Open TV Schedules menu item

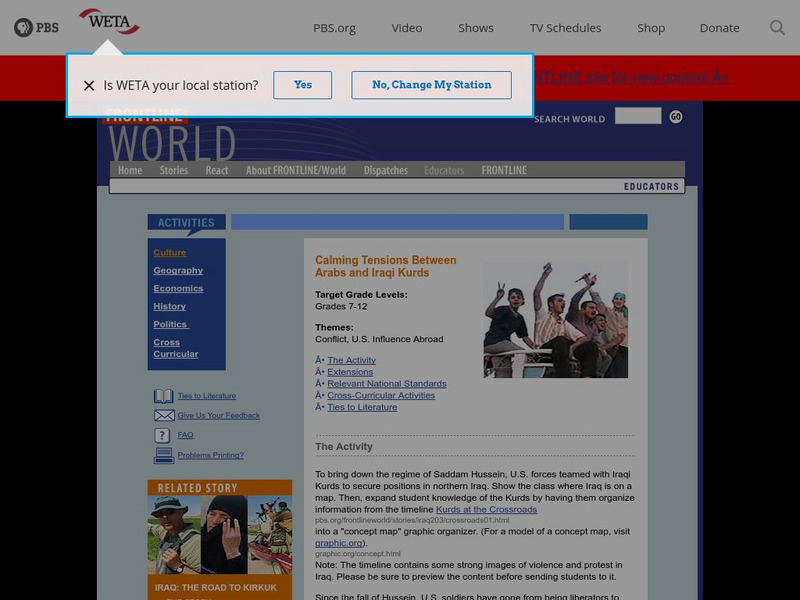point(565,28)
